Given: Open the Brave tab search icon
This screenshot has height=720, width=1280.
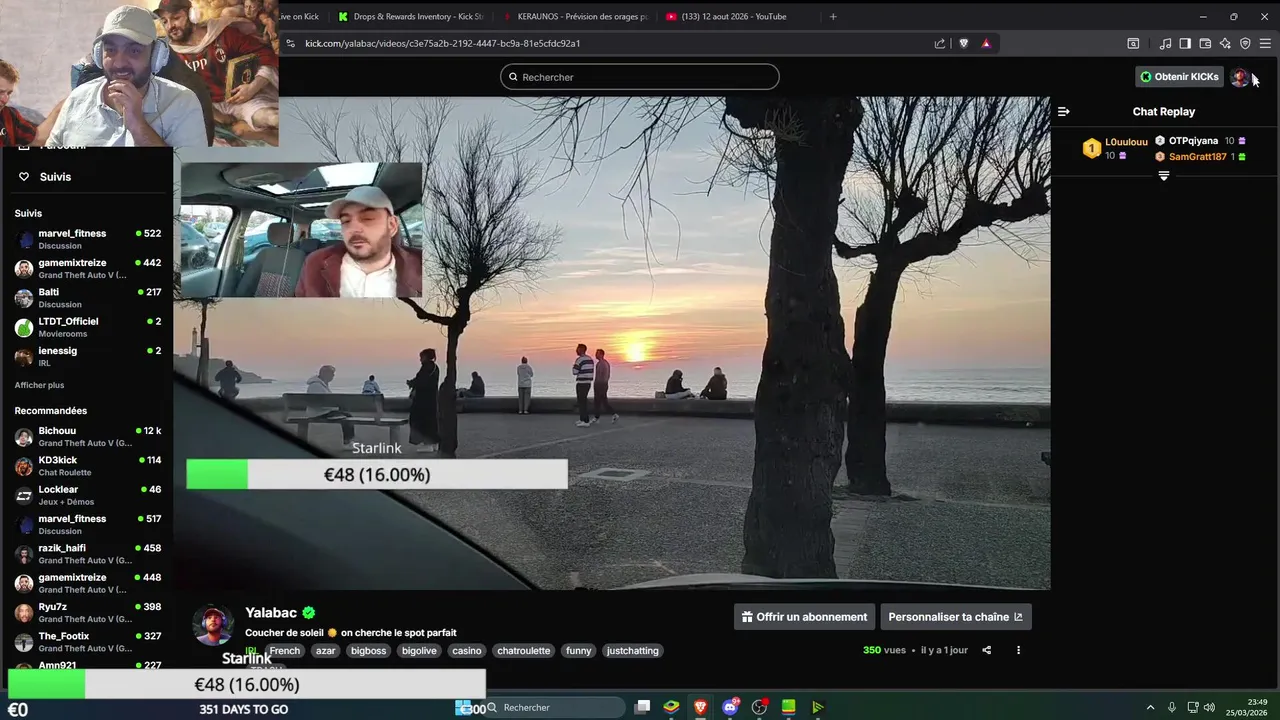Looking at the screenshot, I should pyautogui.click(x=1133, y=43).
